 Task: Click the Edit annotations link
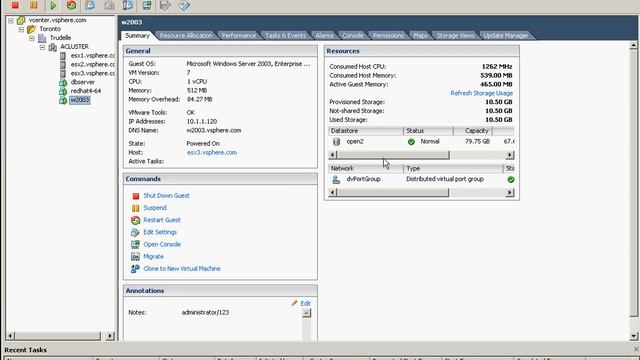tap(305, 303)
